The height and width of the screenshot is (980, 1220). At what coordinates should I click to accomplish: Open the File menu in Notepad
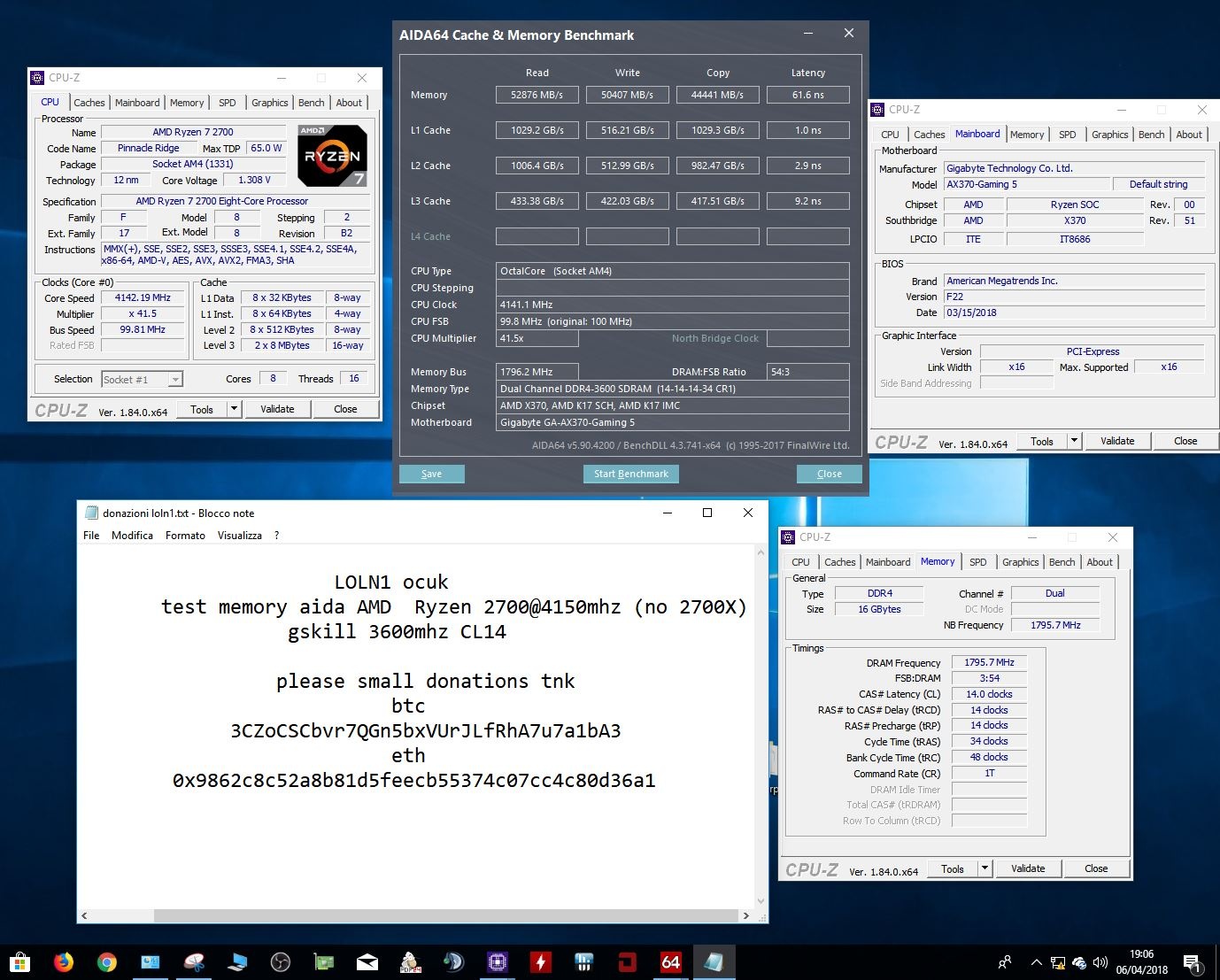[x=91, y=536]
